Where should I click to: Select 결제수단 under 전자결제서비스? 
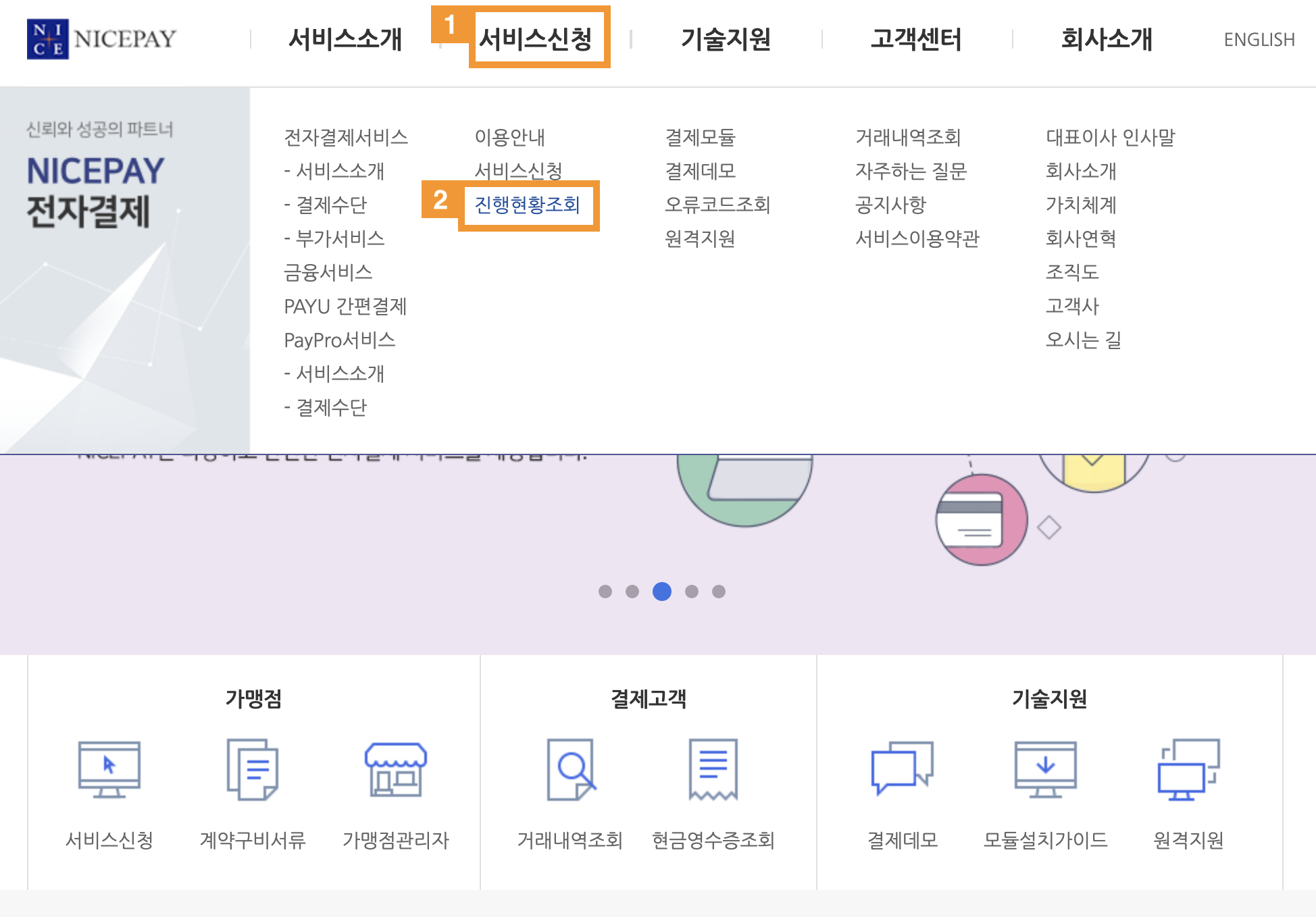(326, 205)
